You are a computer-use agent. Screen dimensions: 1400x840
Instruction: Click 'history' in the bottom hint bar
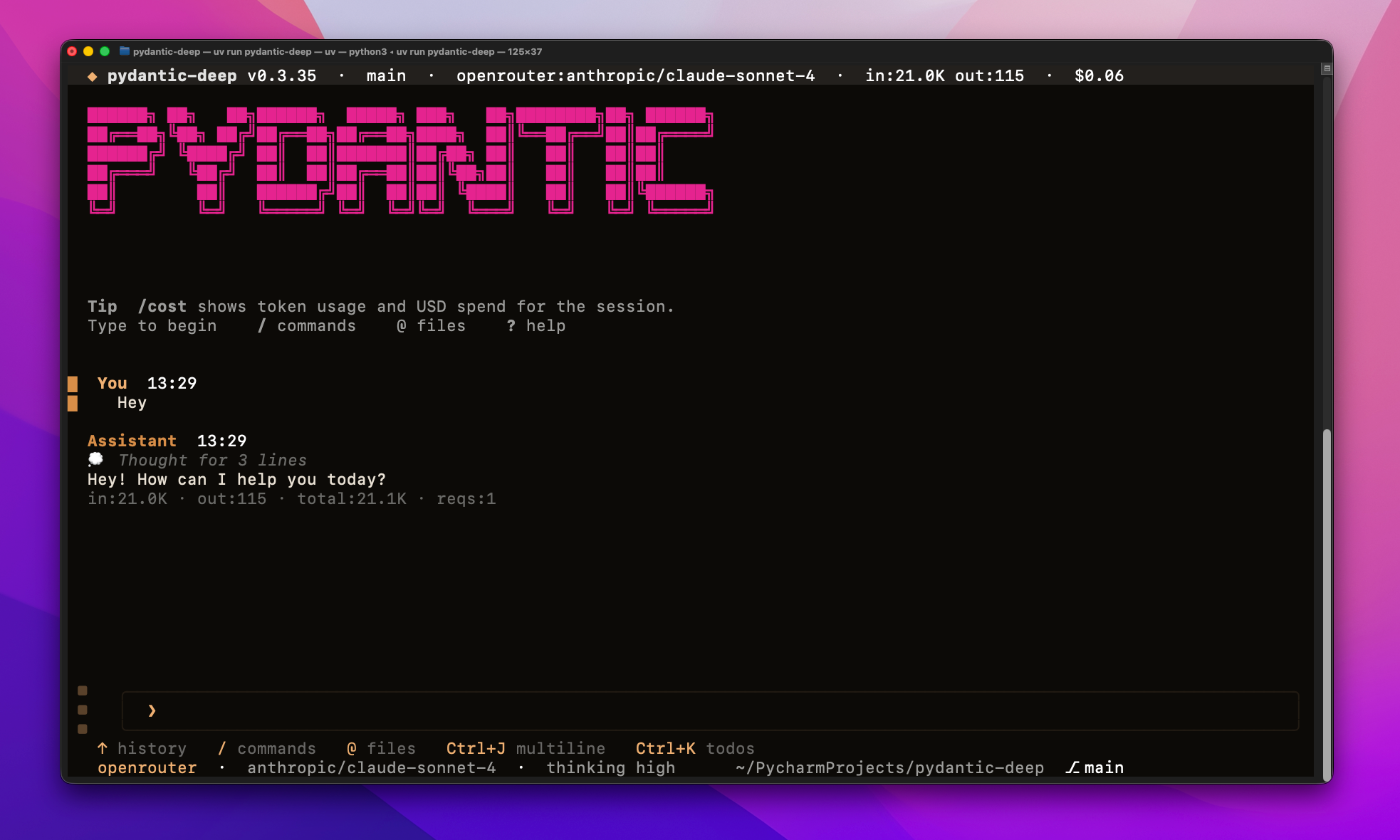(152, 748)
